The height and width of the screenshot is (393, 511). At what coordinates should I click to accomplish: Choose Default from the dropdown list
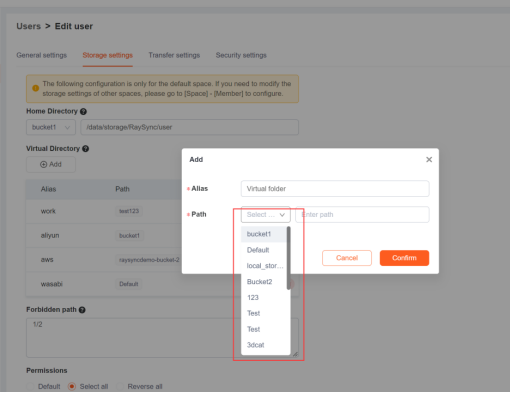coord(264,250)
